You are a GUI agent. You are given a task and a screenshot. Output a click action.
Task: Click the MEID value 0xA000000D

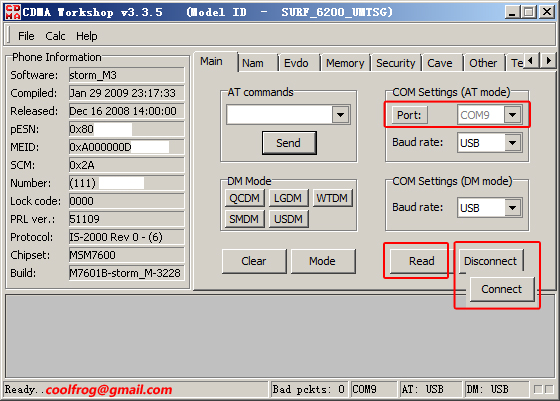tap(127, 147)
